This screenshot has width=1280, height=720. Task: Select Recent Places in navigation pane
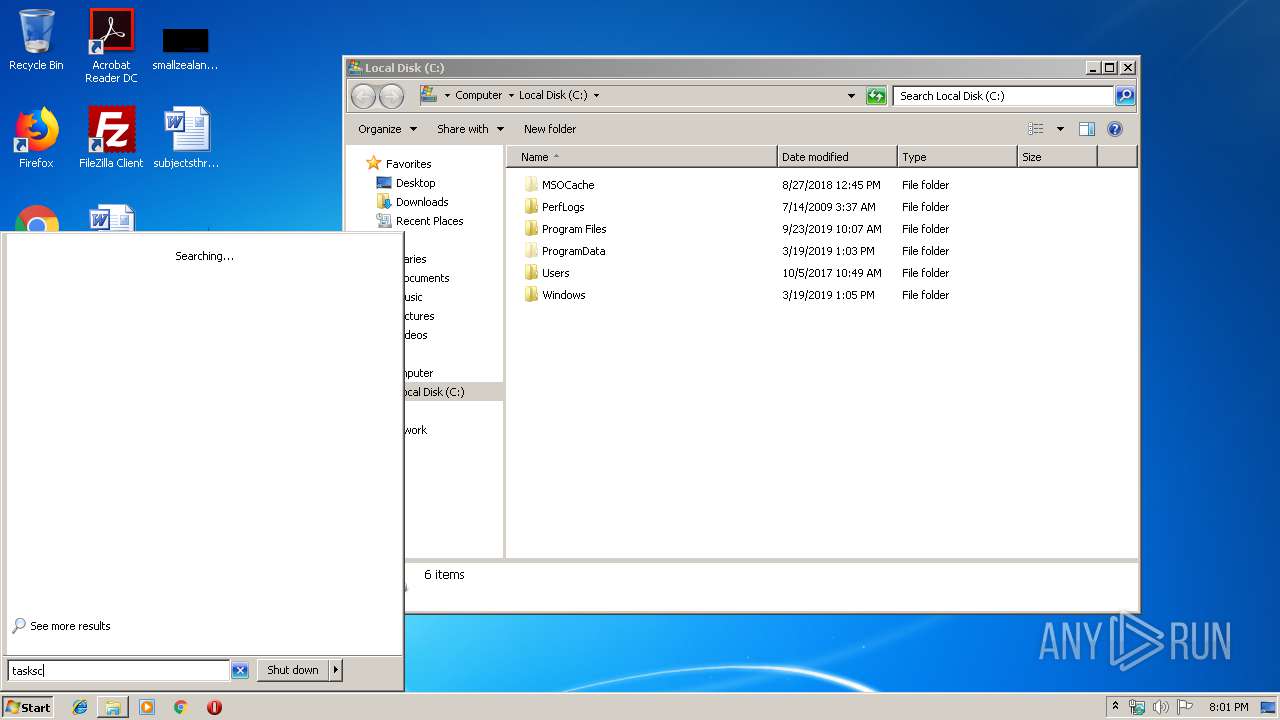click(x=429, y=221)
